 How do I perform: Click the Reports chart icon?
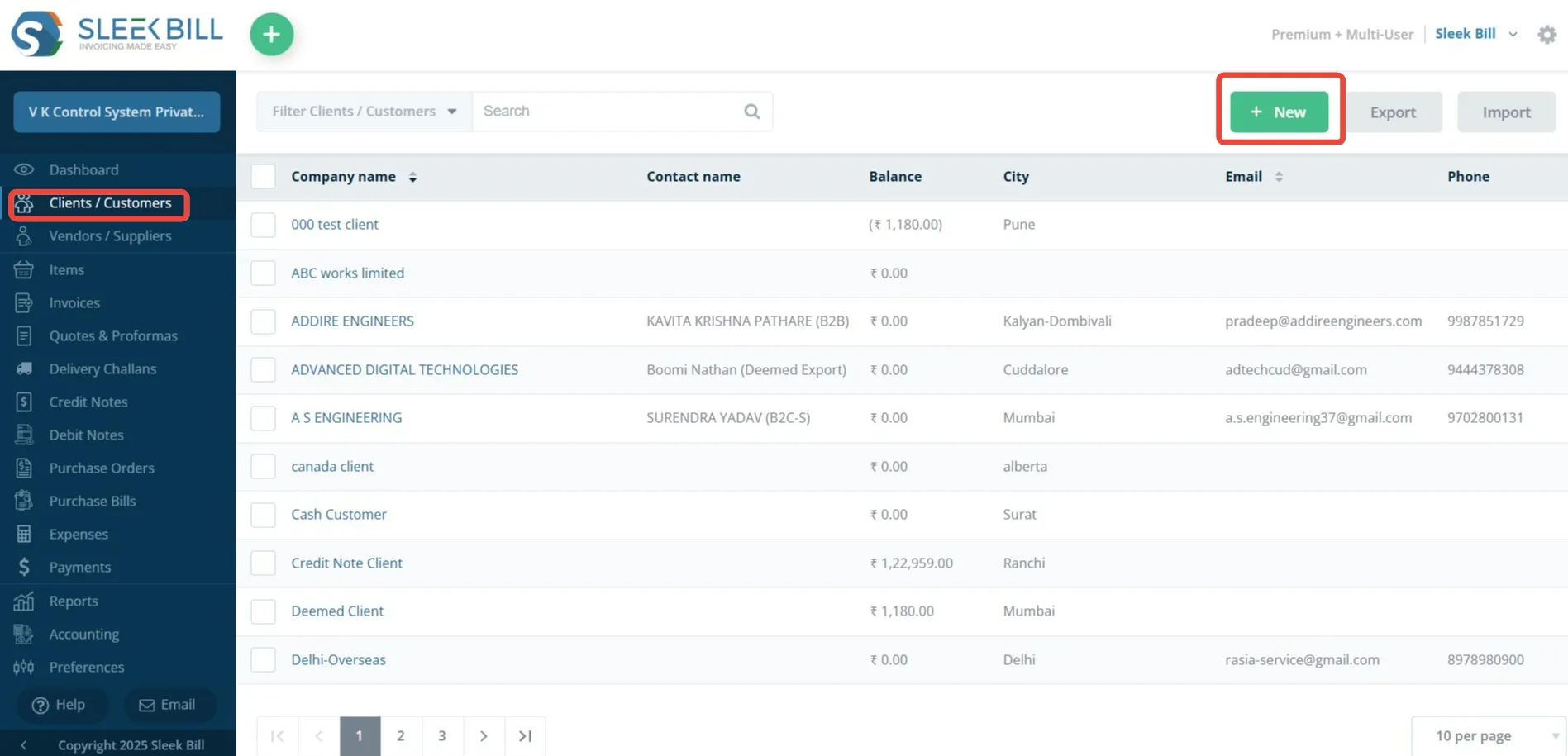24,601
